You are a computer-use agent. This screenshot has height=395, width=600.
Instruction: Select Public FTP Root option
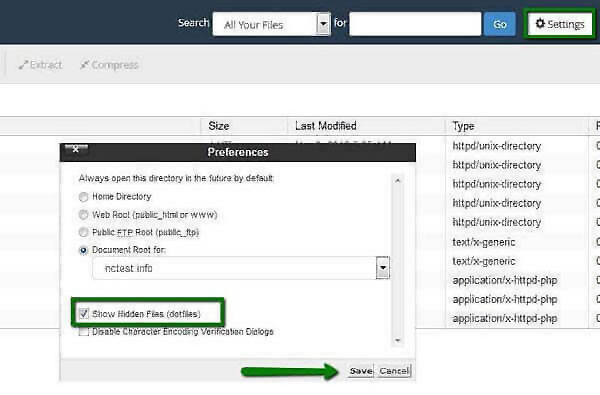[x=83, y=232]
